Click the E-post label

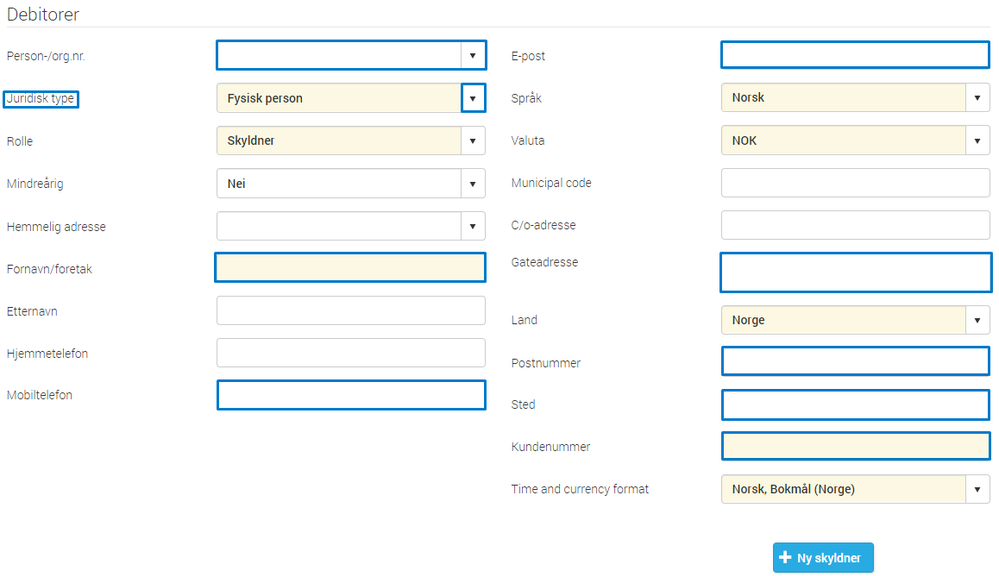528,56
